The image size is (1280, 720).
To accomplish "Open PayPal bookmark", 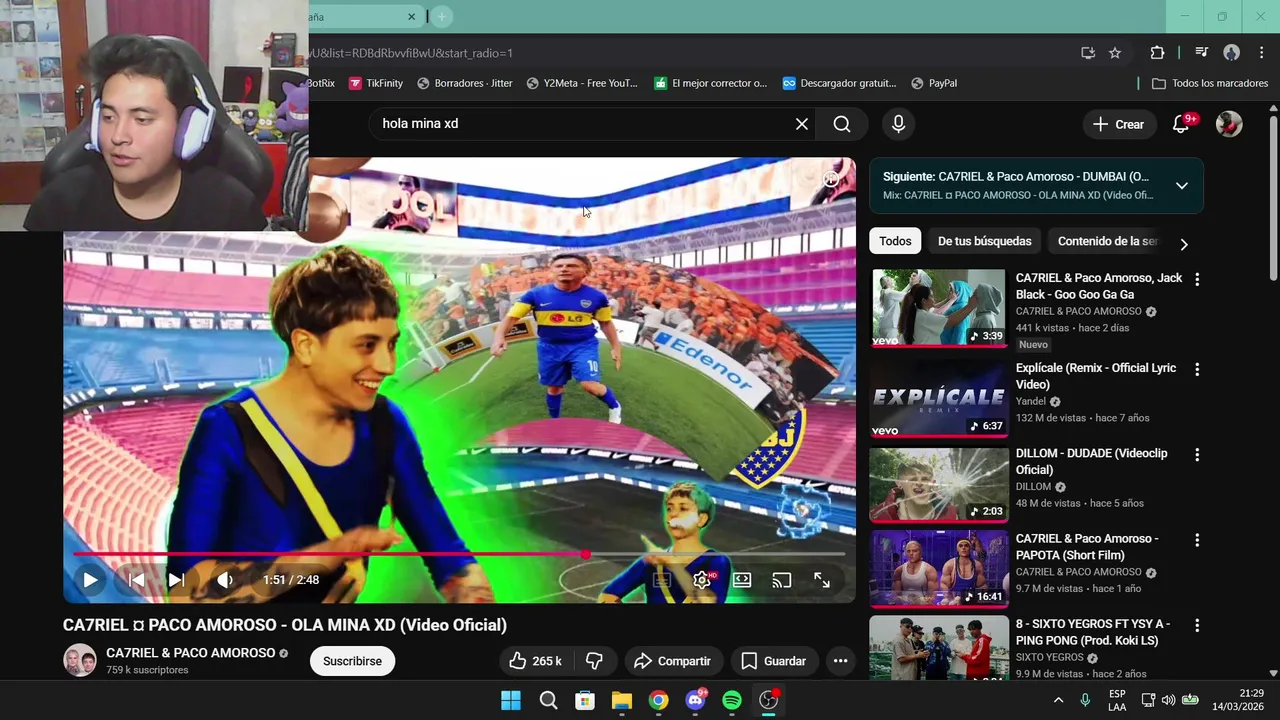I will [x=933, y=83].
